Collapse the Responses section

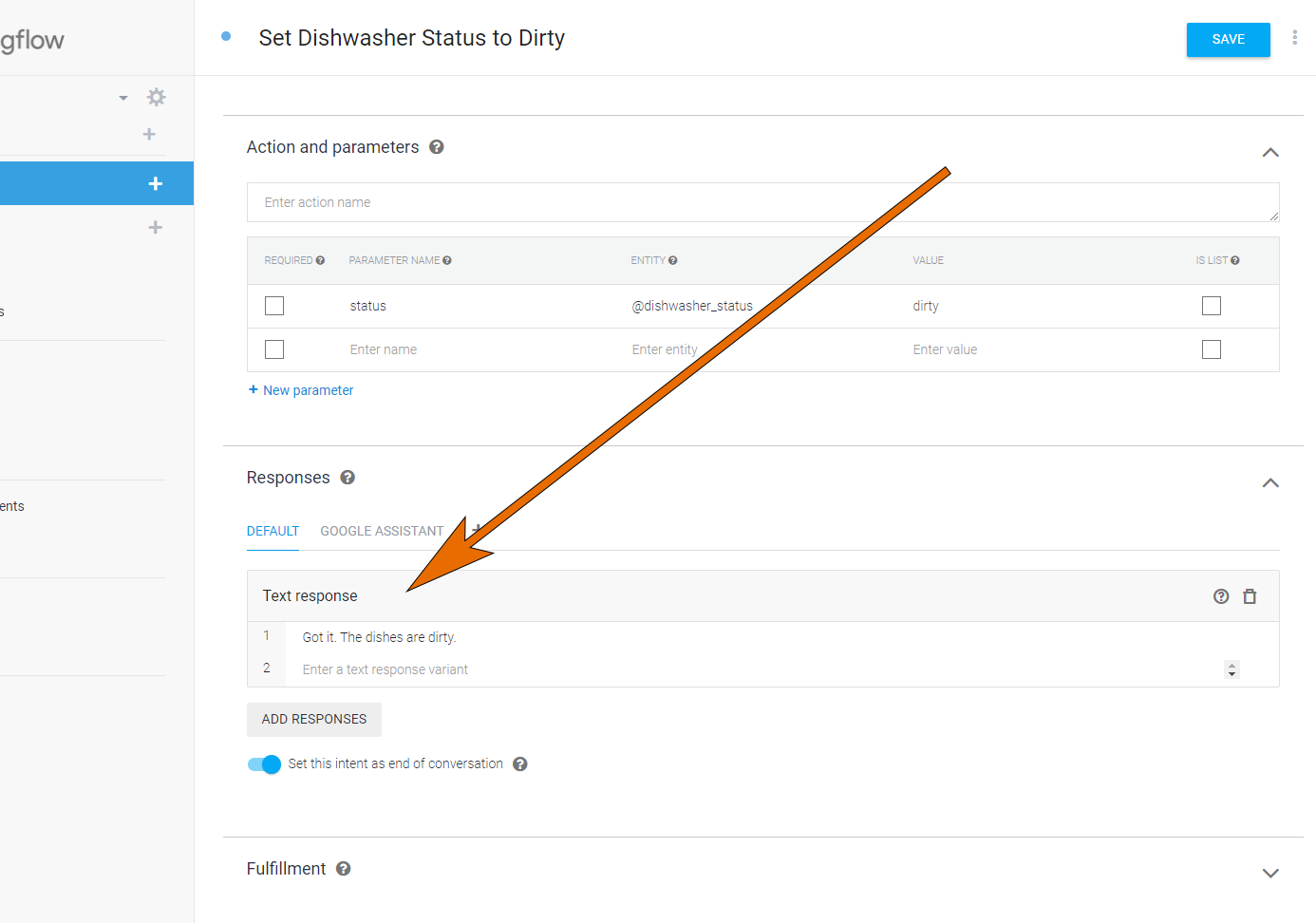(1270, 483)
